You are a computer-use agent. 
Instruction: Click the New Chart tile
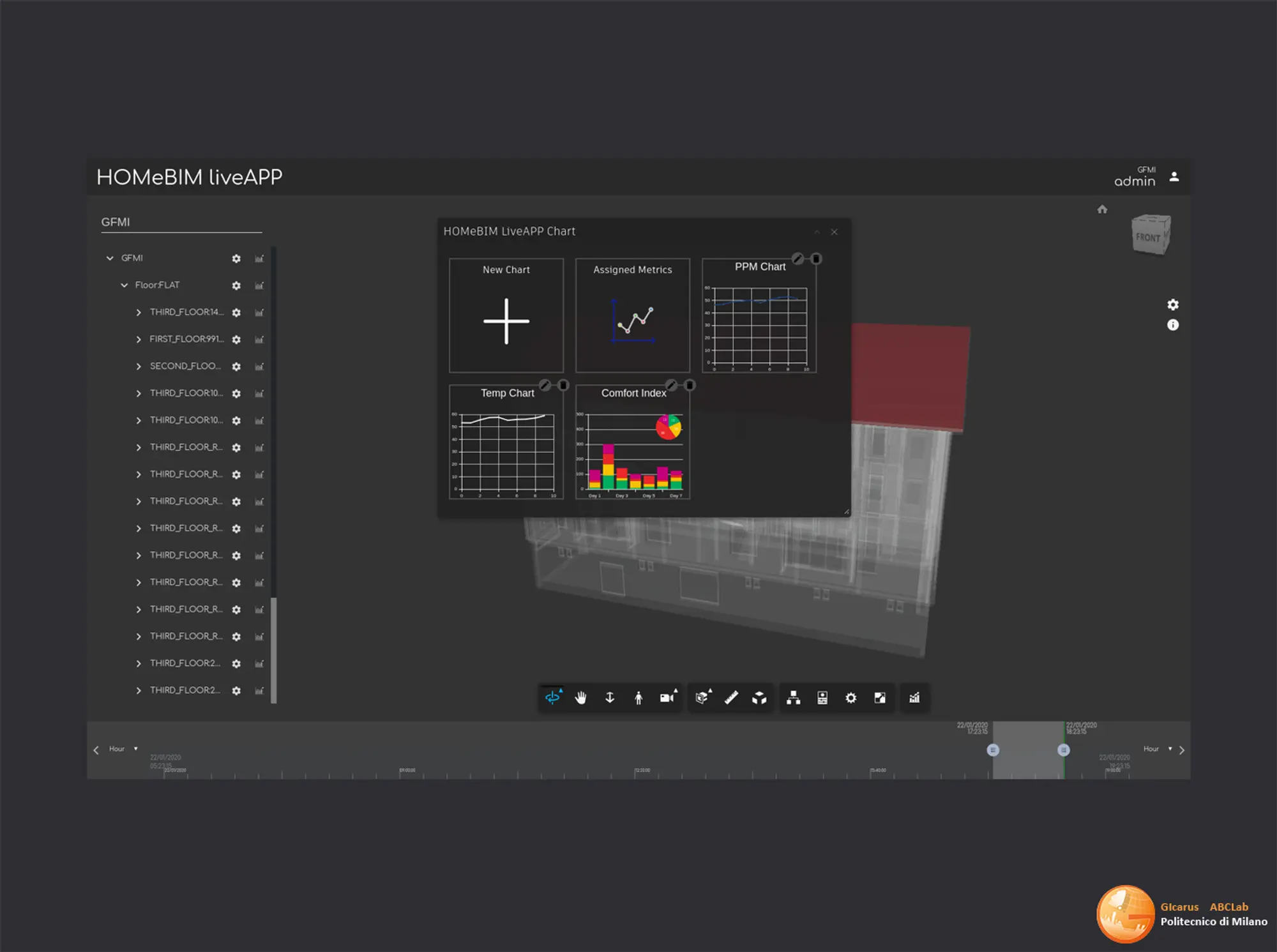point(506,315)
